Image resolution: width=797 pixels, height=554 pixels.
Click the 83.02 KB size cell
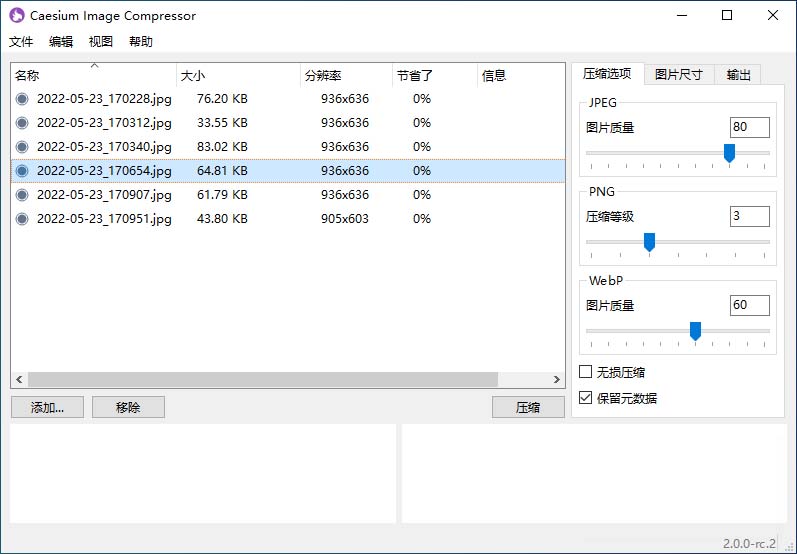(x=222, y=146)
